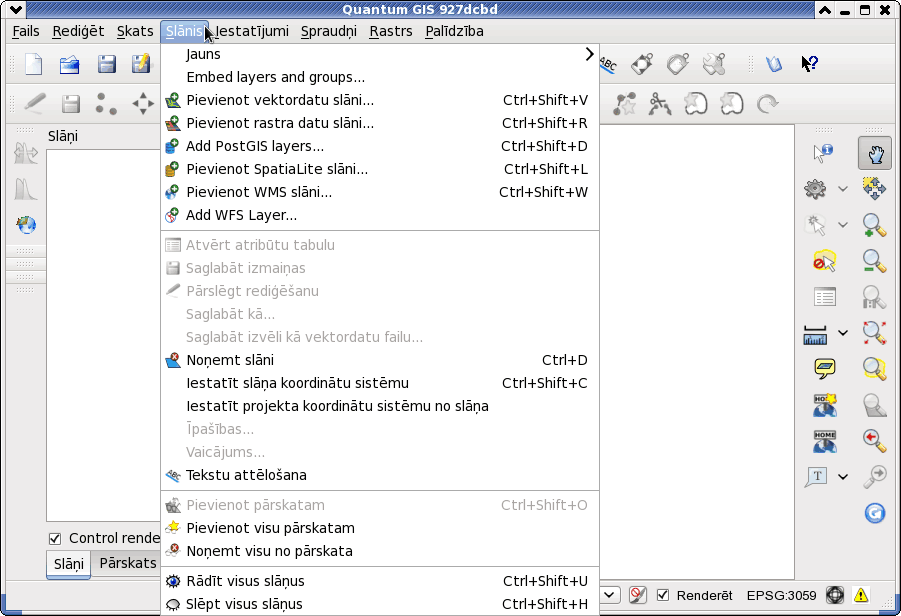901x616 pixels.
Task: Choose Pievienot vektordatu slāni
Action: coord(380,100)
